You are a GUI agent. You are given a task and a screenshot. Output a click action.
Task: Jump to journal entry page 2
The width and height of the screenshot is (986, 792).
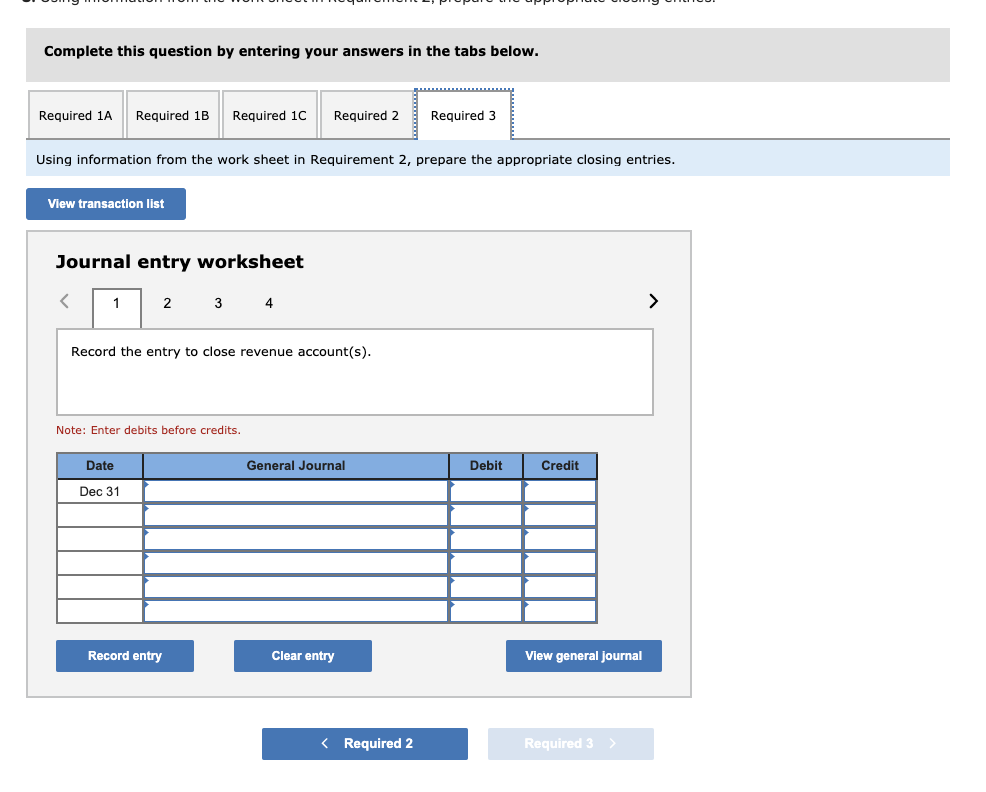[x=167, y=302]
